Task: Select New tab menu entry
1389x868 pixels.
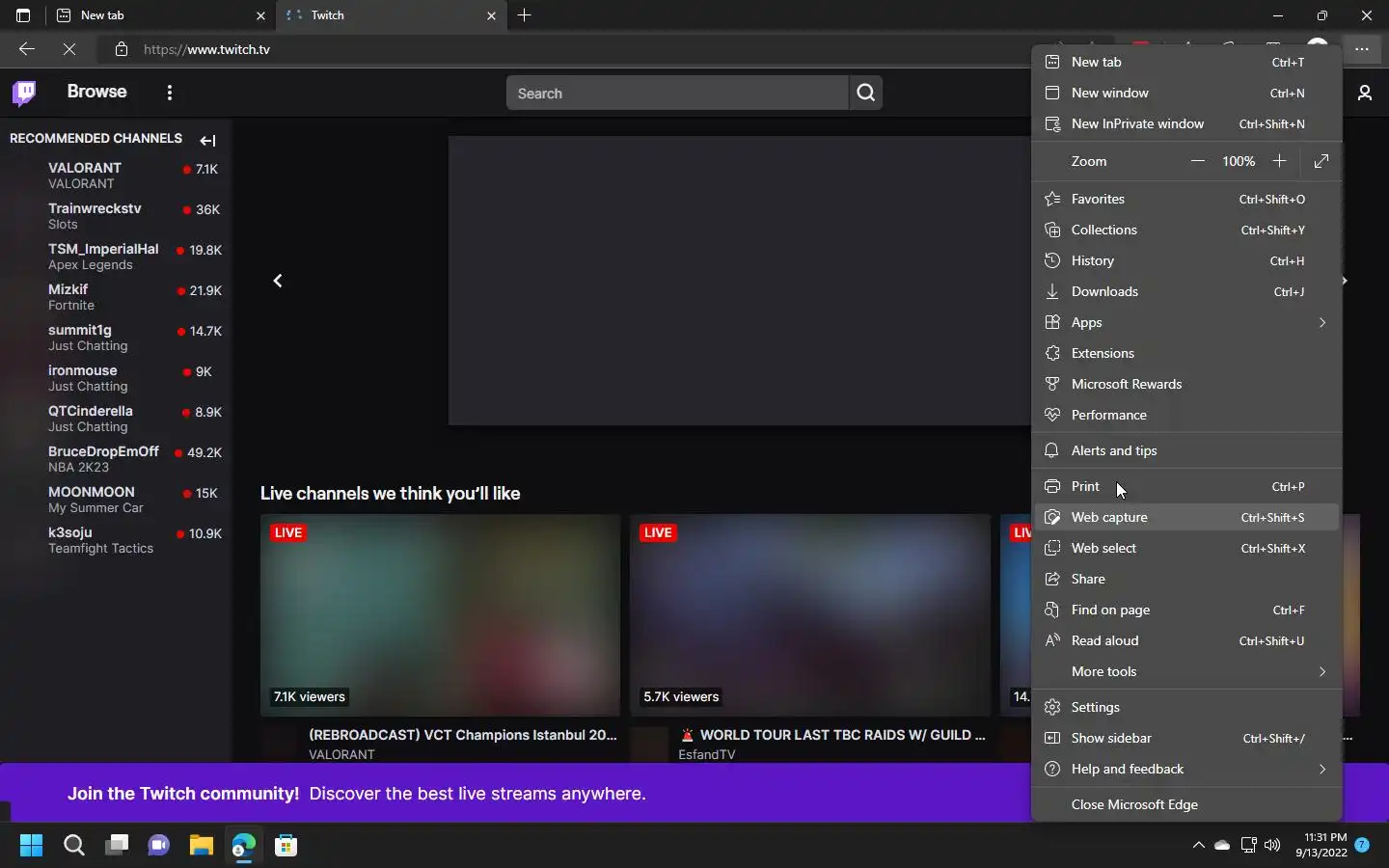Action: [x=1186, y=62]
